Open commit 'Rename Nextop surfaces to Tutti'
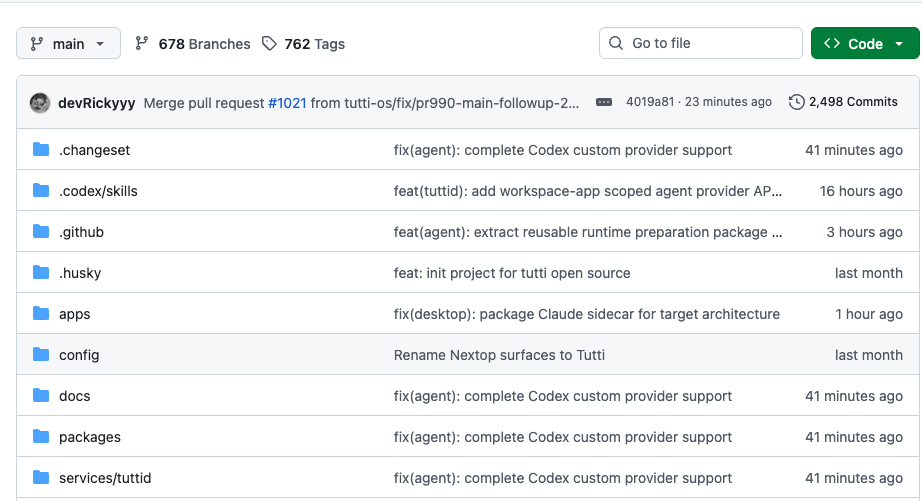 coord(499,355)
